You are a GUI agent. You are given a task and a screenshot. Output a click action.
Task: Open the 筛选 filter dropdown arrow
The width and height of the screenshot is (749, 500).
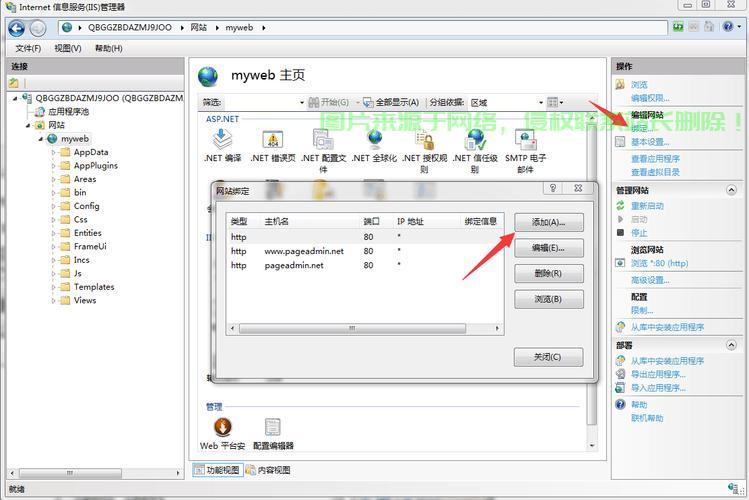coord(302,103)
